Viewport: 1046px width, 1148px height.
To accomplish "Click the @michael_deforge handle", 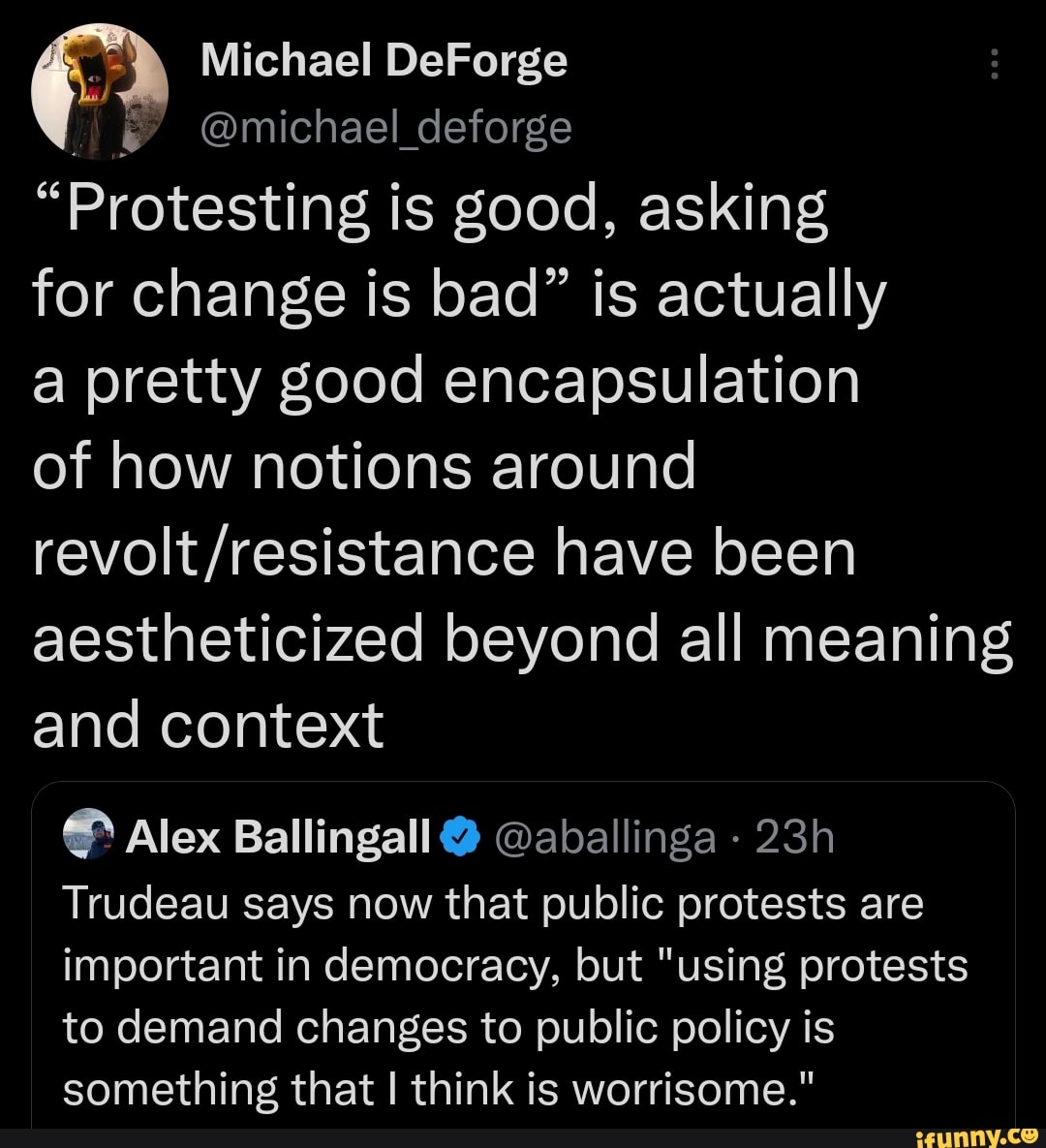I will [385, 126].
